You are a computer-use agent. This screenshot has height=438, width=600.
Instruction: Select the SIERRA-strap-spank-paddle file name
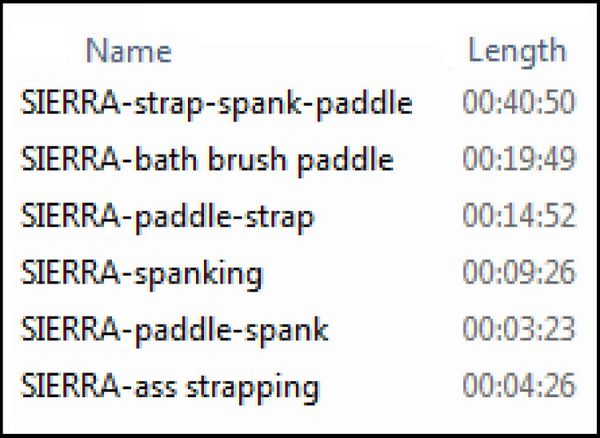pyautogui.click(x=217, y=103)
